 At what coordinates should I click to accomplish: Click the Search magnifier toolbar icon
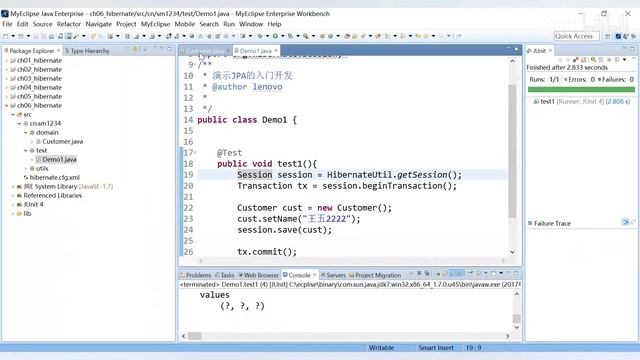tap(306, 36)
